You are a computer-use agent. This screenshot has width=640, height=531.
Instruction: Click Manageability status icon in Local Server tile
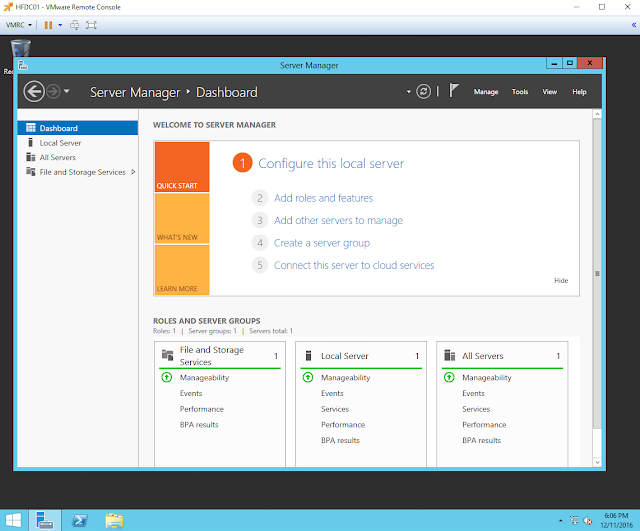click(308, 378)
